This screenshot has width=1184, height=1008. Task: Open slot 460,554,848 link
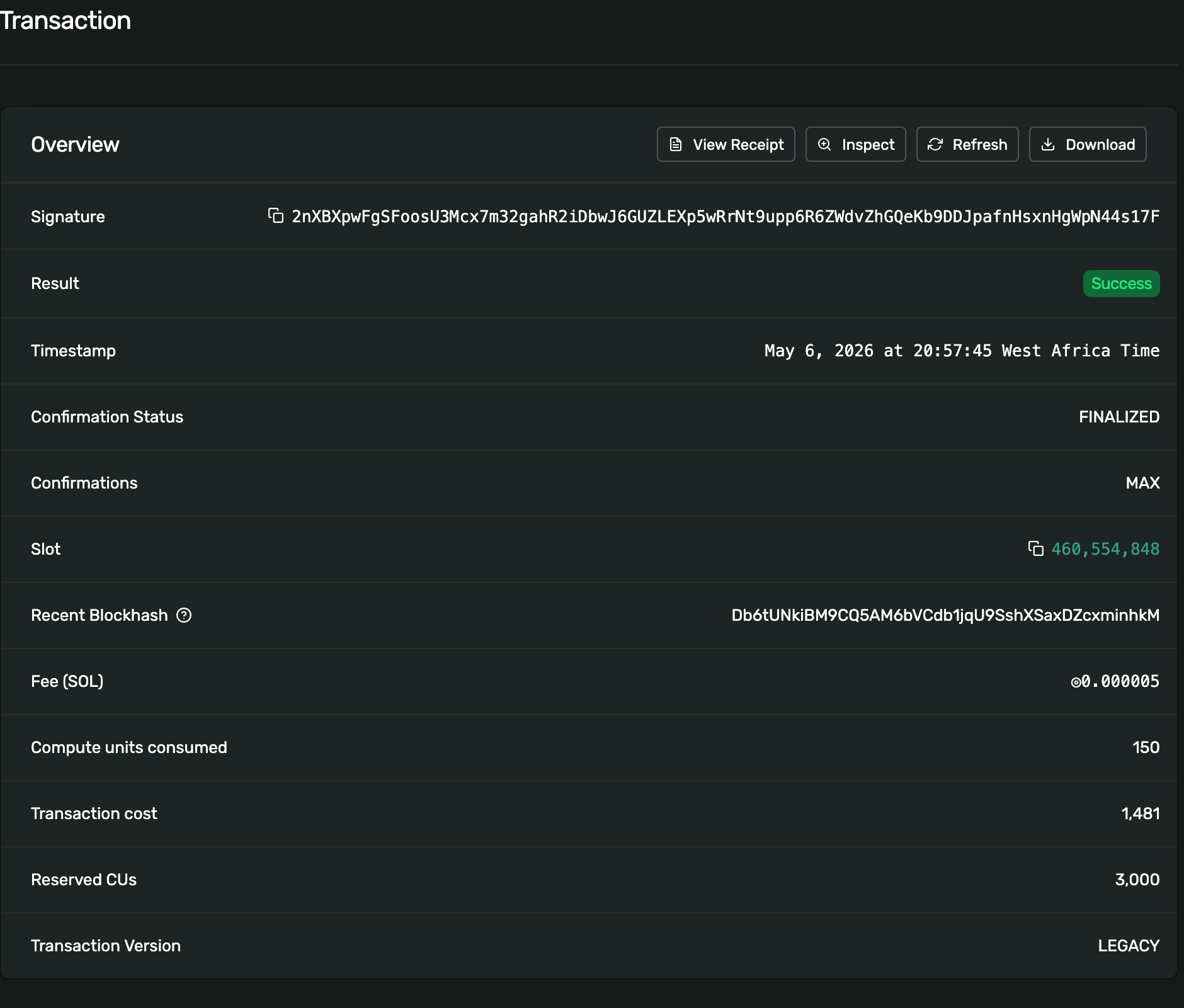pos(1105,549)
